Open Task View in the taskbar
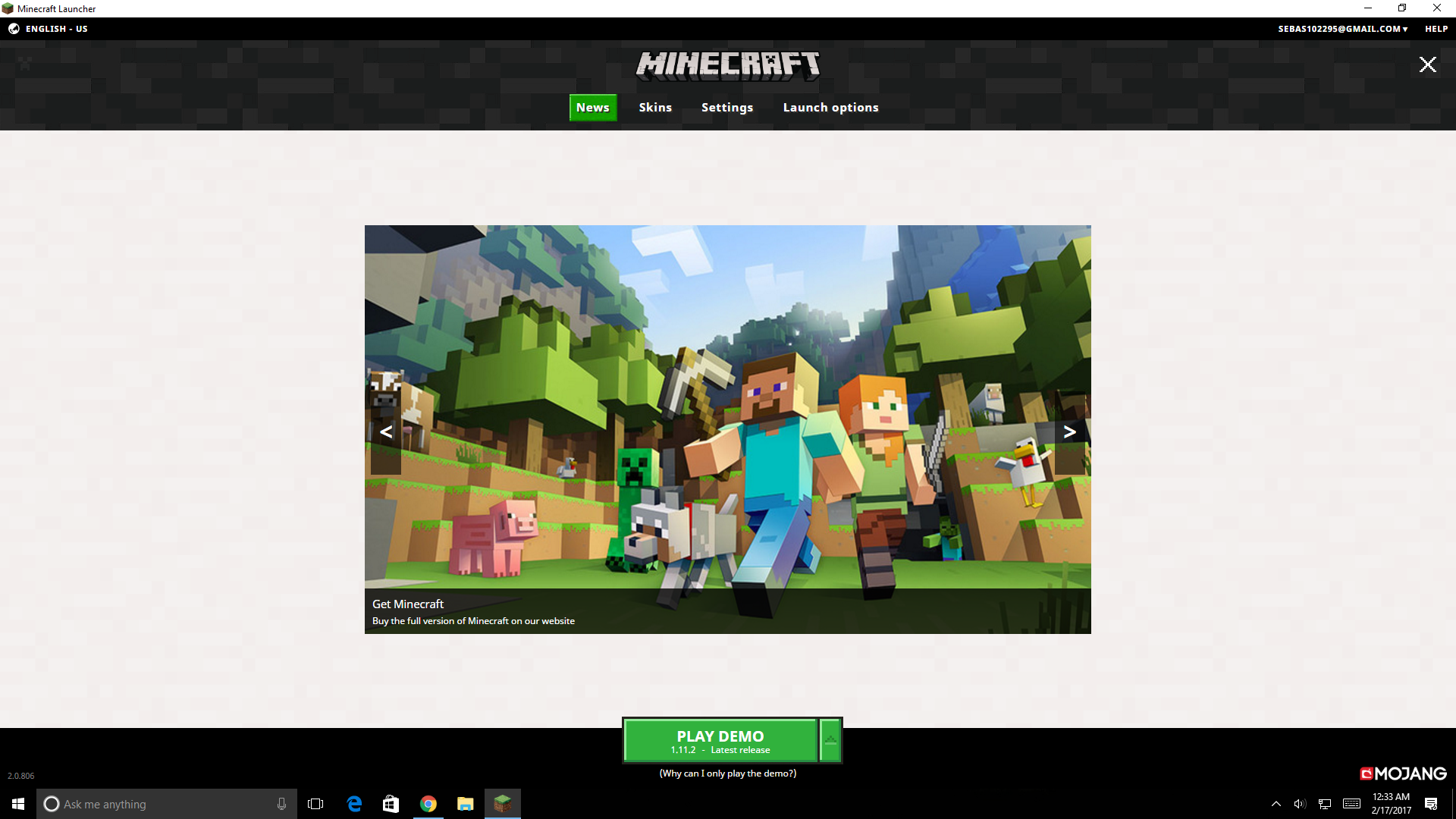 315,804
